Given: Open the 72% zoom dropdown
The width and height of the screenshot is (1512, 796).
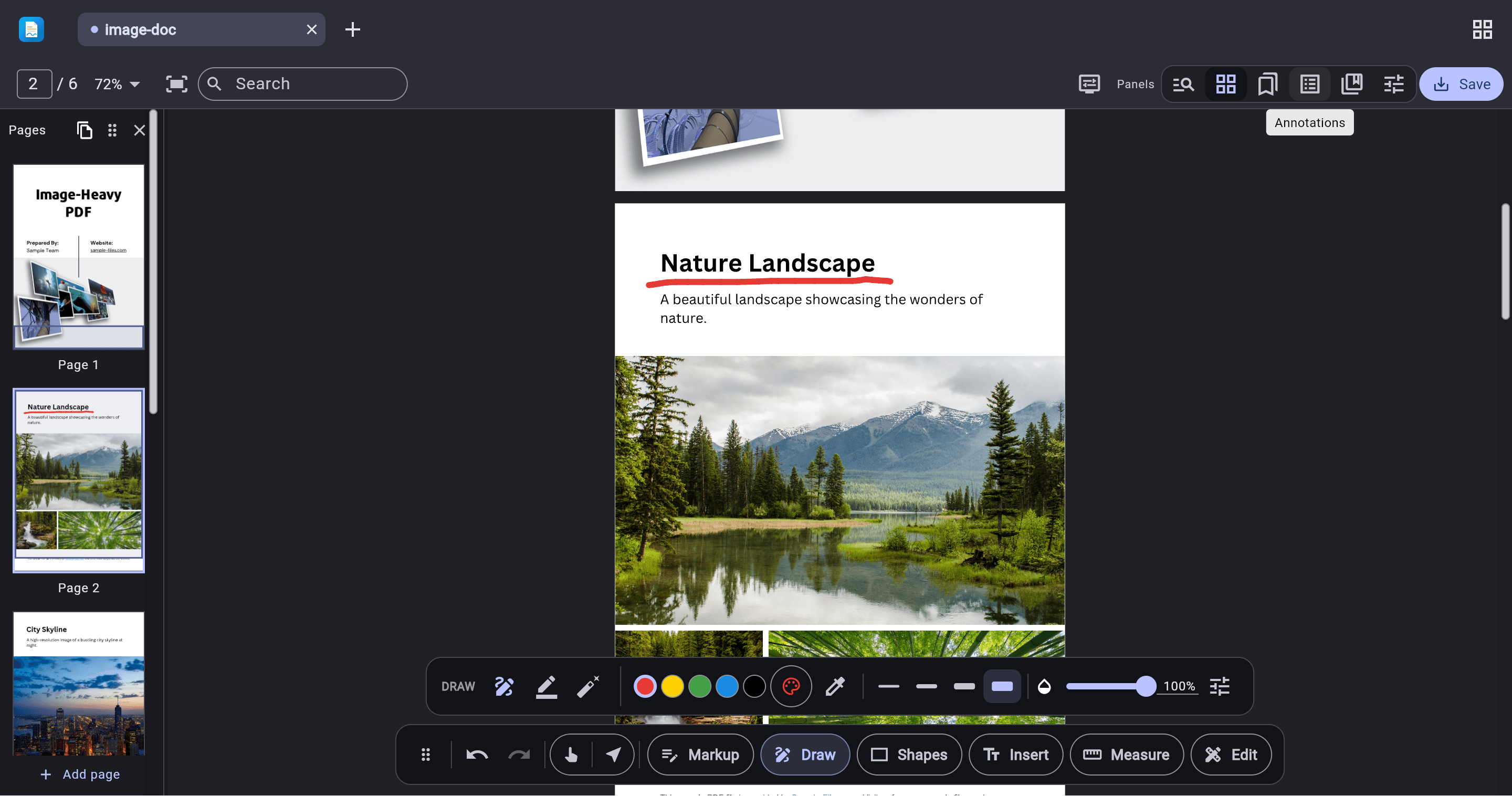Looking at the screenshot, I should click(118, 84).
